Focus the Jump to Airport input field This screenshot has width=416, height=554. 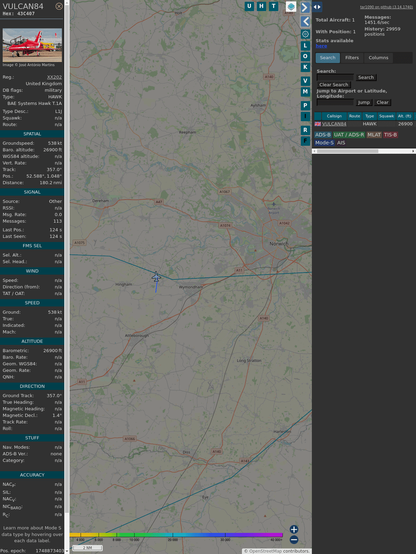(x=335, y=102)
